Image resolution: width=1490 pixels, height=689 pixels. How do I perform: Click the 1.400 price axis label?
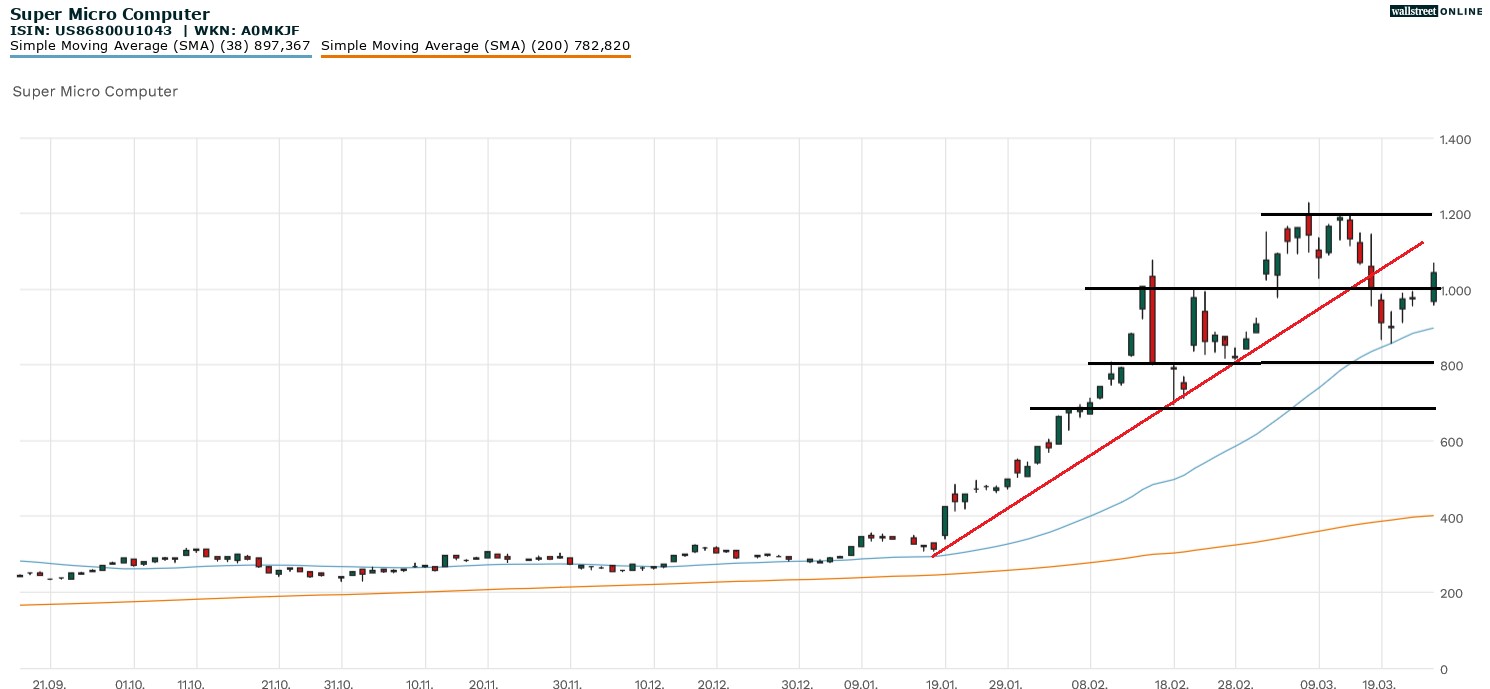1455,139
